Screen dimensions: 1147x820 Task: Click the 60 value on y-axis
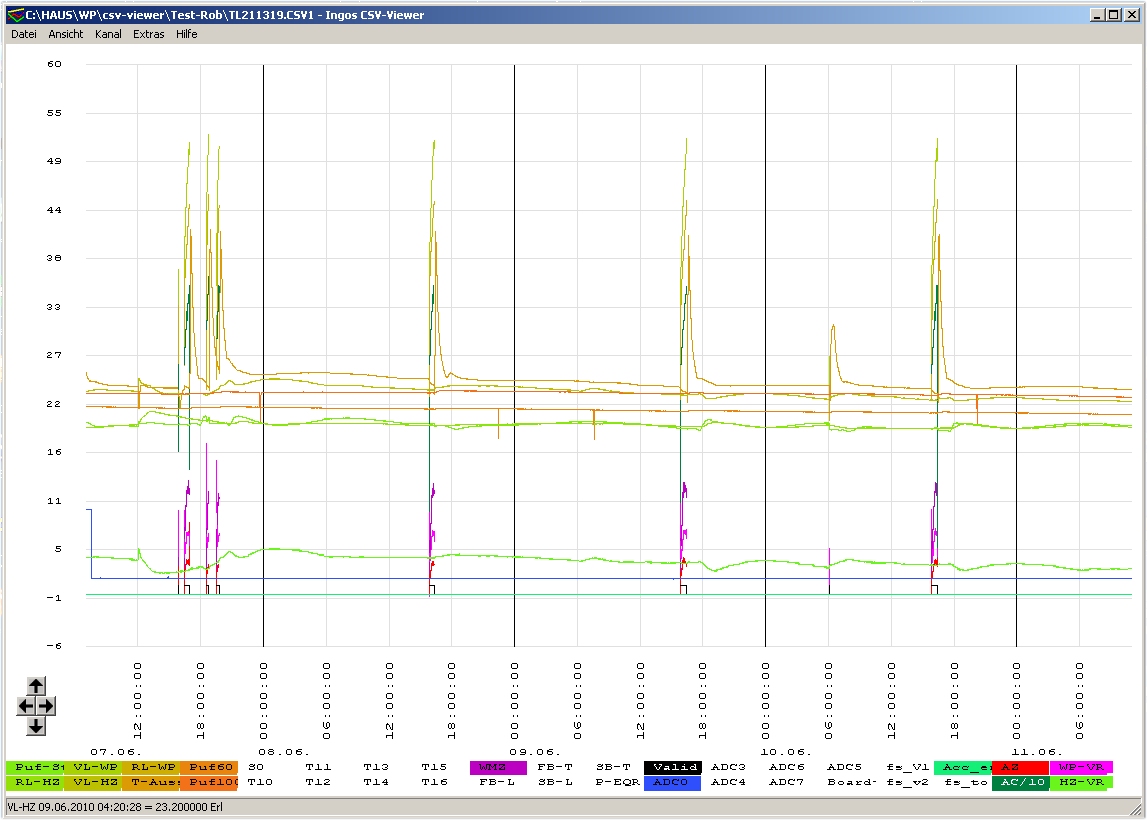point(54,64)
